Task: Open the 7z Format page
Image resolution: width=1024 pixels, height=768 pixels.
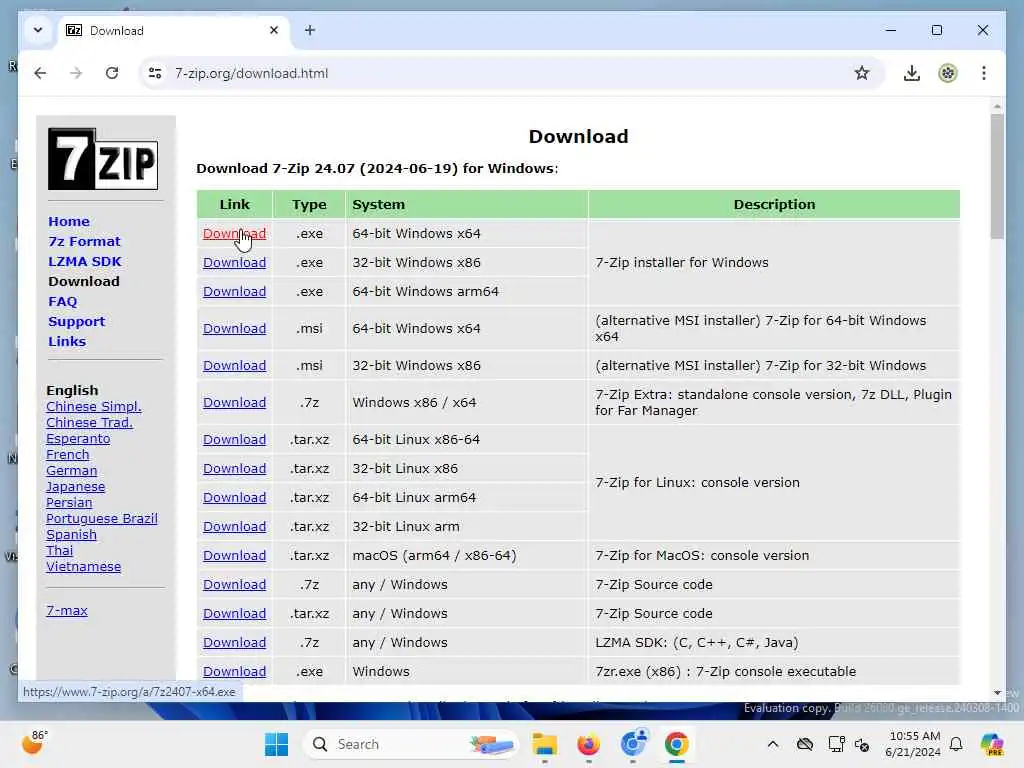Action: point(84,241)
